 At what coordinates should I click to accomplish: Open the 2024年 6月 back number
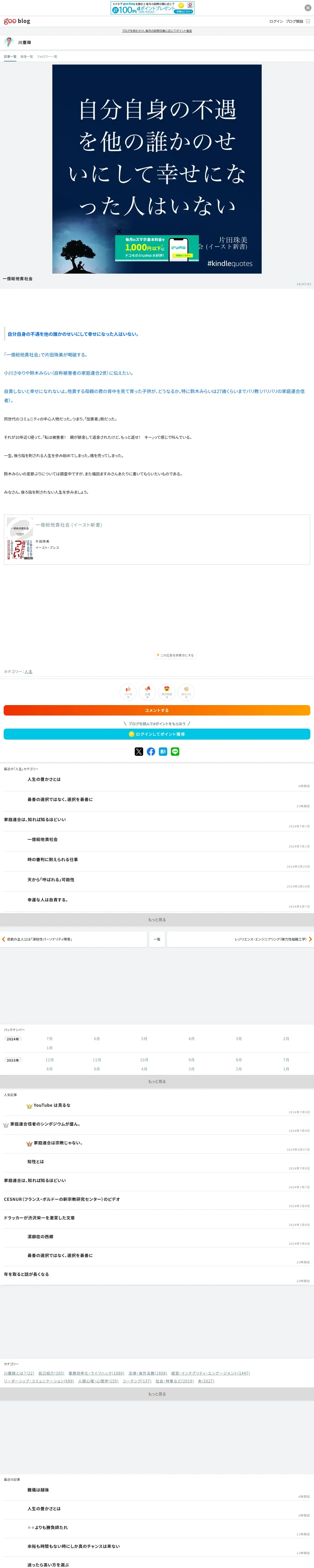[x=97, y=1039]
